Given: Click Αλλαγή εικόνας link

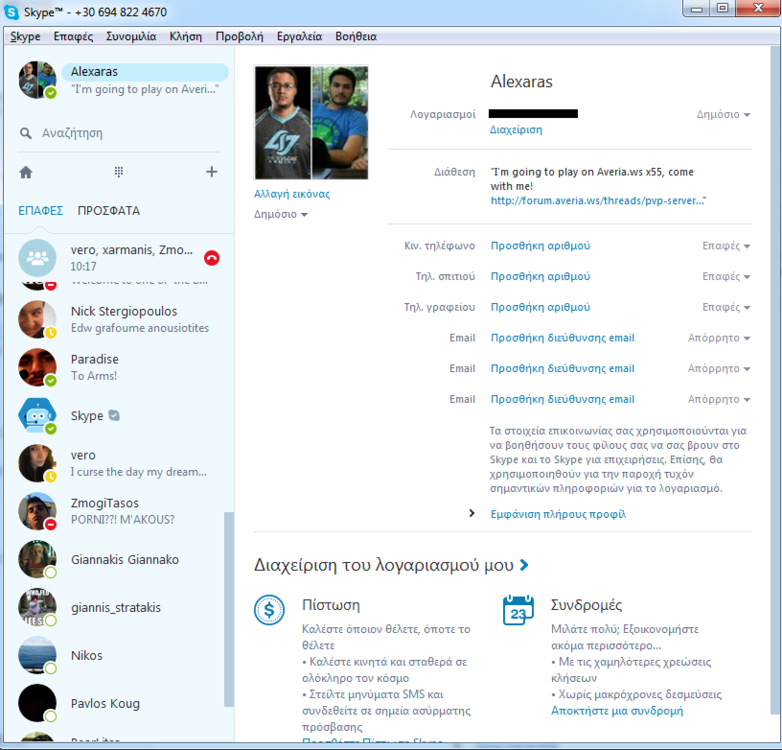Looking at the screenshot, I should [x=292, y=194].
